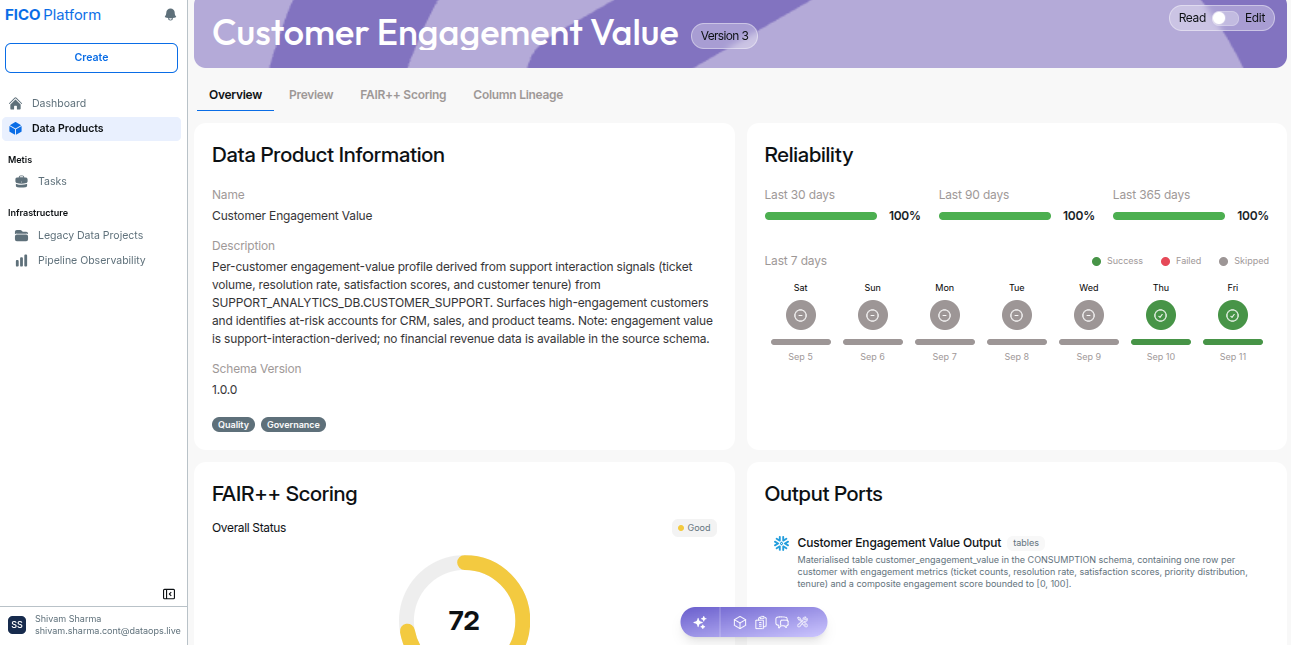Viewport: 1291px width, 645px height.
Task: Click the Output Ports heading
Action: (x=824, y=494)
